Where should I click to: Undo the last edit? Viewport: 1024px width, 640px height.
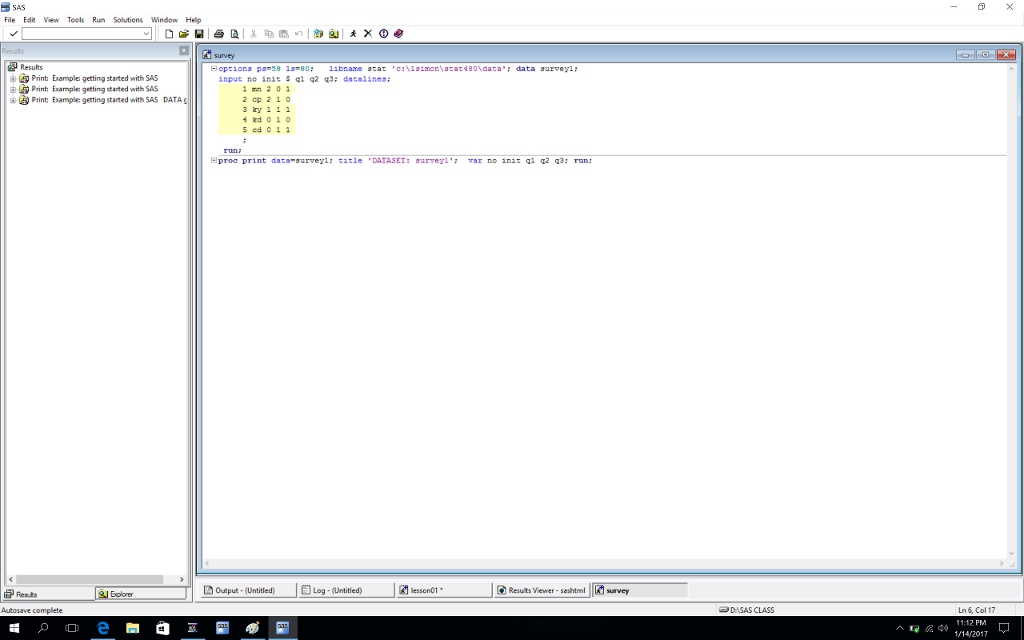(297, 33)
